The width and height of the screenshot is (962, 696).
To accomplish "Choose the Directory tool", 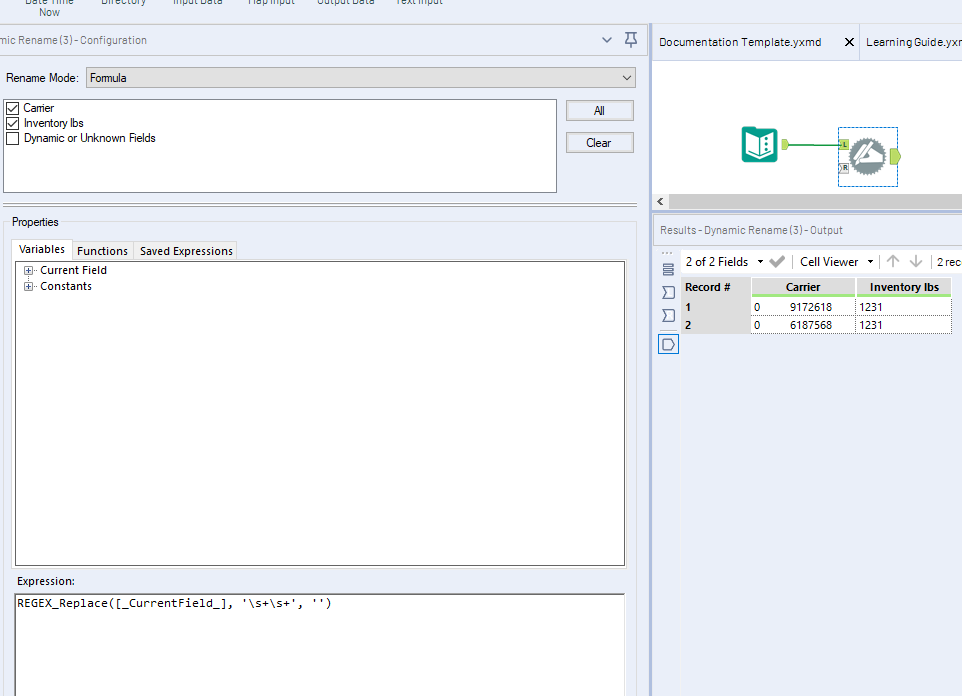I will (123, 4).
